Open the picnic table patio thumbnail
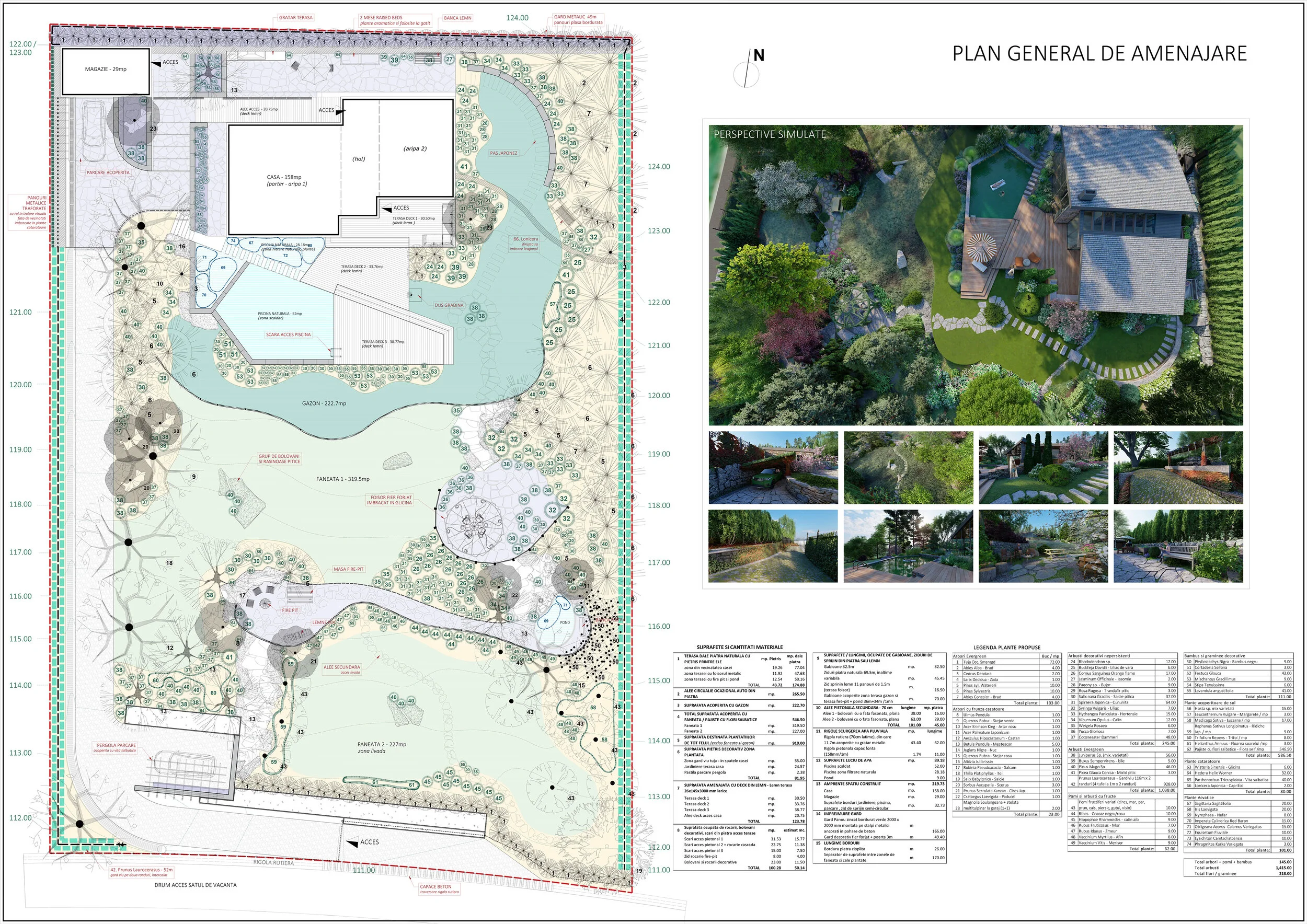Screen dimensions: 1307x924 point(1044,546)
